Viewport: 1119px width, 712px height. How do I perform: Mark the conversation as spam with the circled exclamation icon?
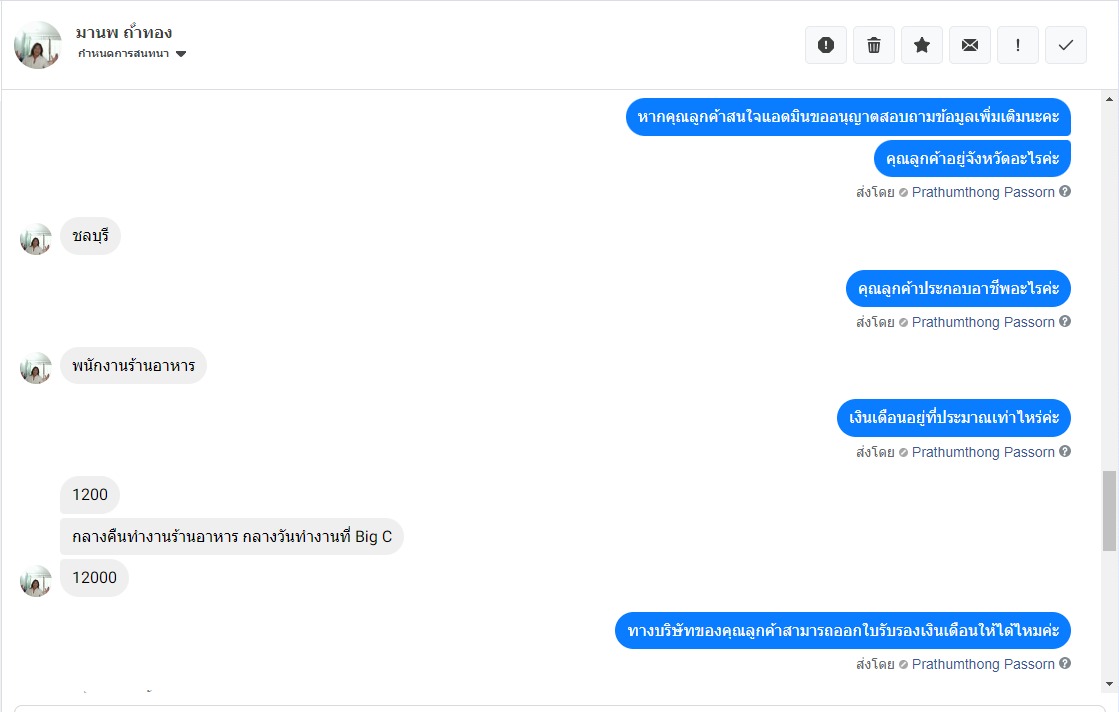click(826, 45)
